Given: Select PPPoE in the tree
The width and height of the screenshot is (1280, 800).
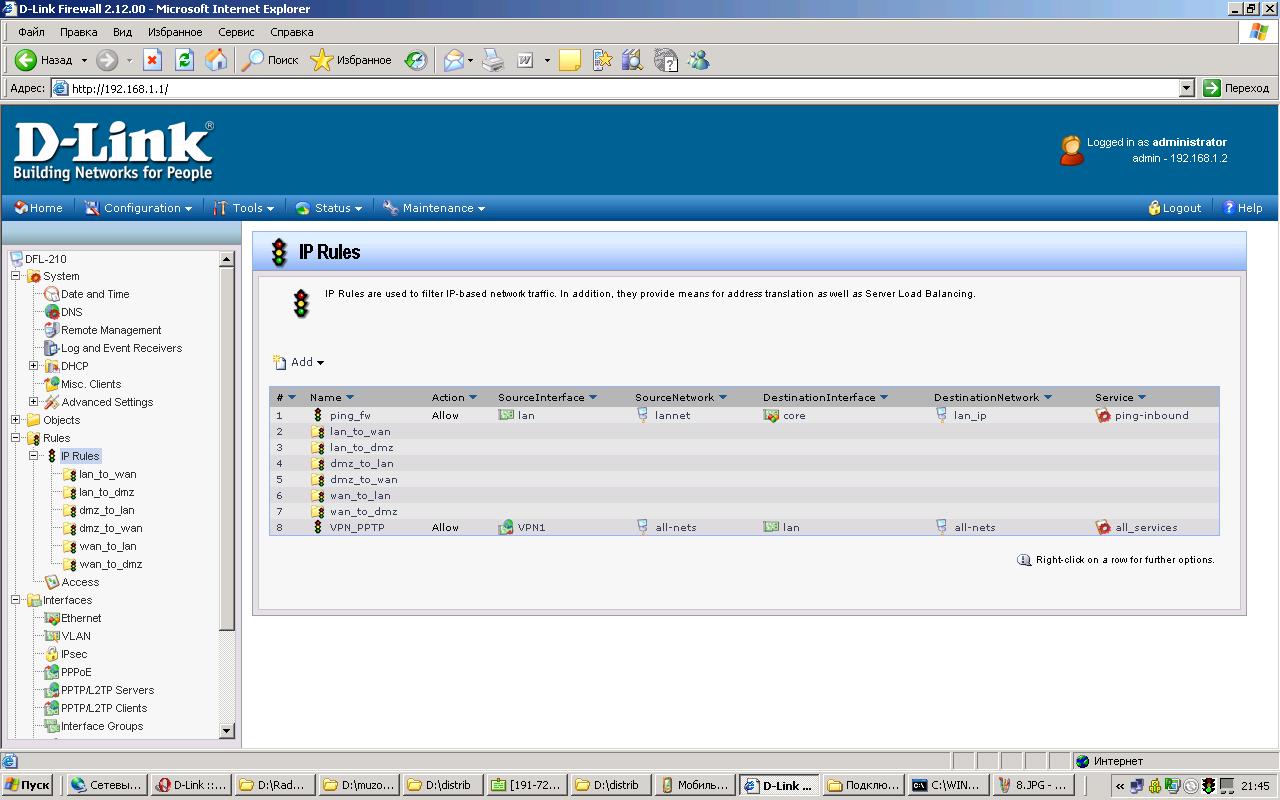Looking at the screenshot, I should coord(76,672).
